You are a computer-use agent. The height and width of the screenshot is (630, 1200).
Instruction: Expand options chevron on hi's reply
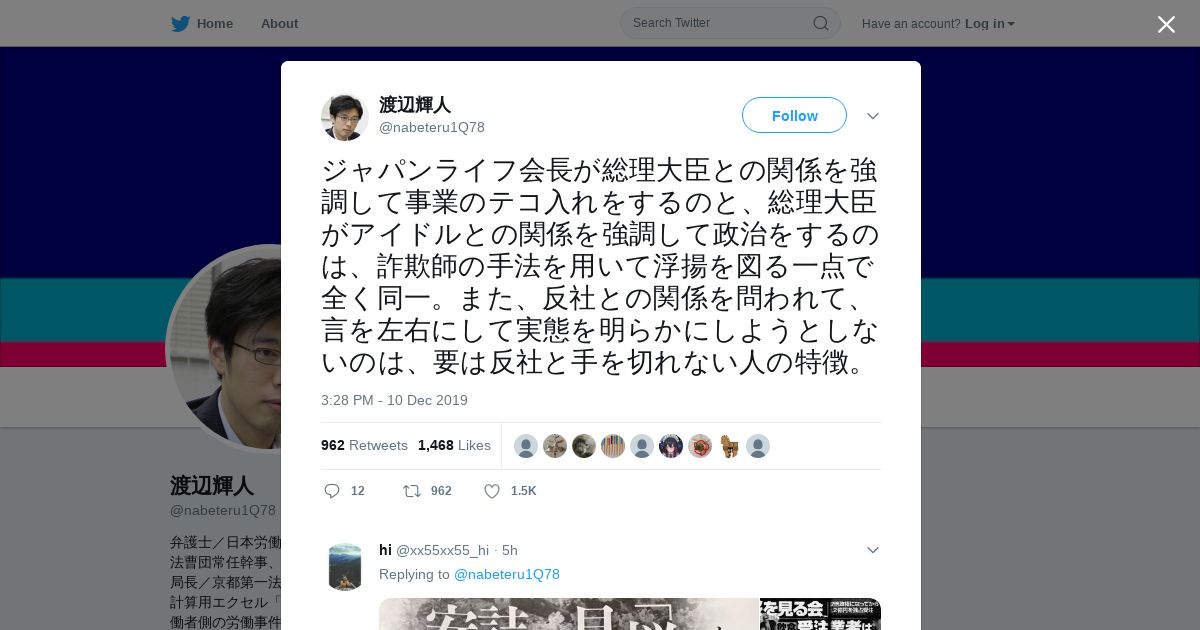pos(873,550)
